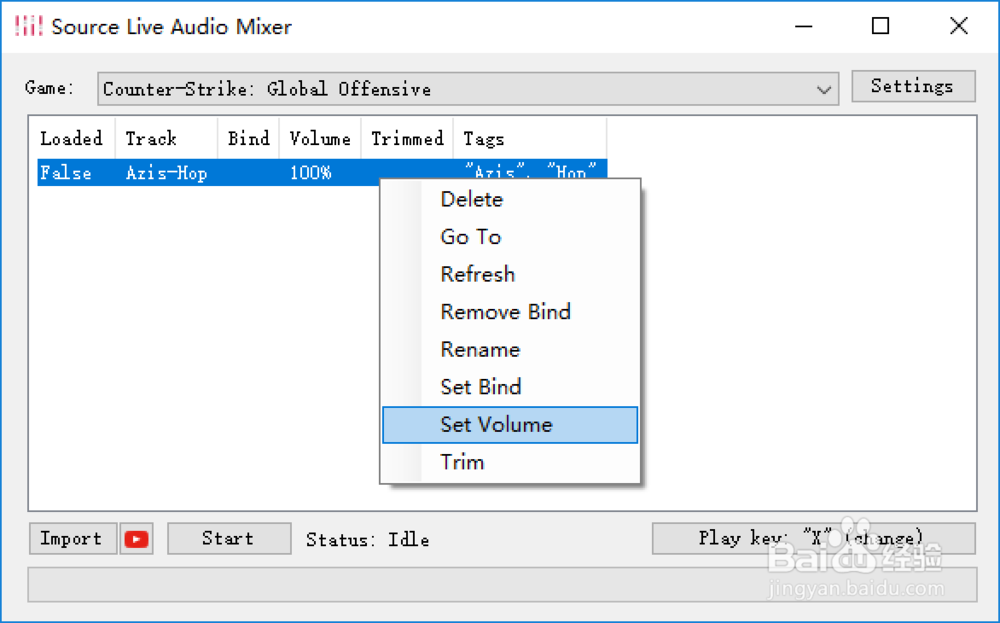The image size is (1000, 623).
Task: Click Refresh in the context menu
Action: click(x=478, y=274)
